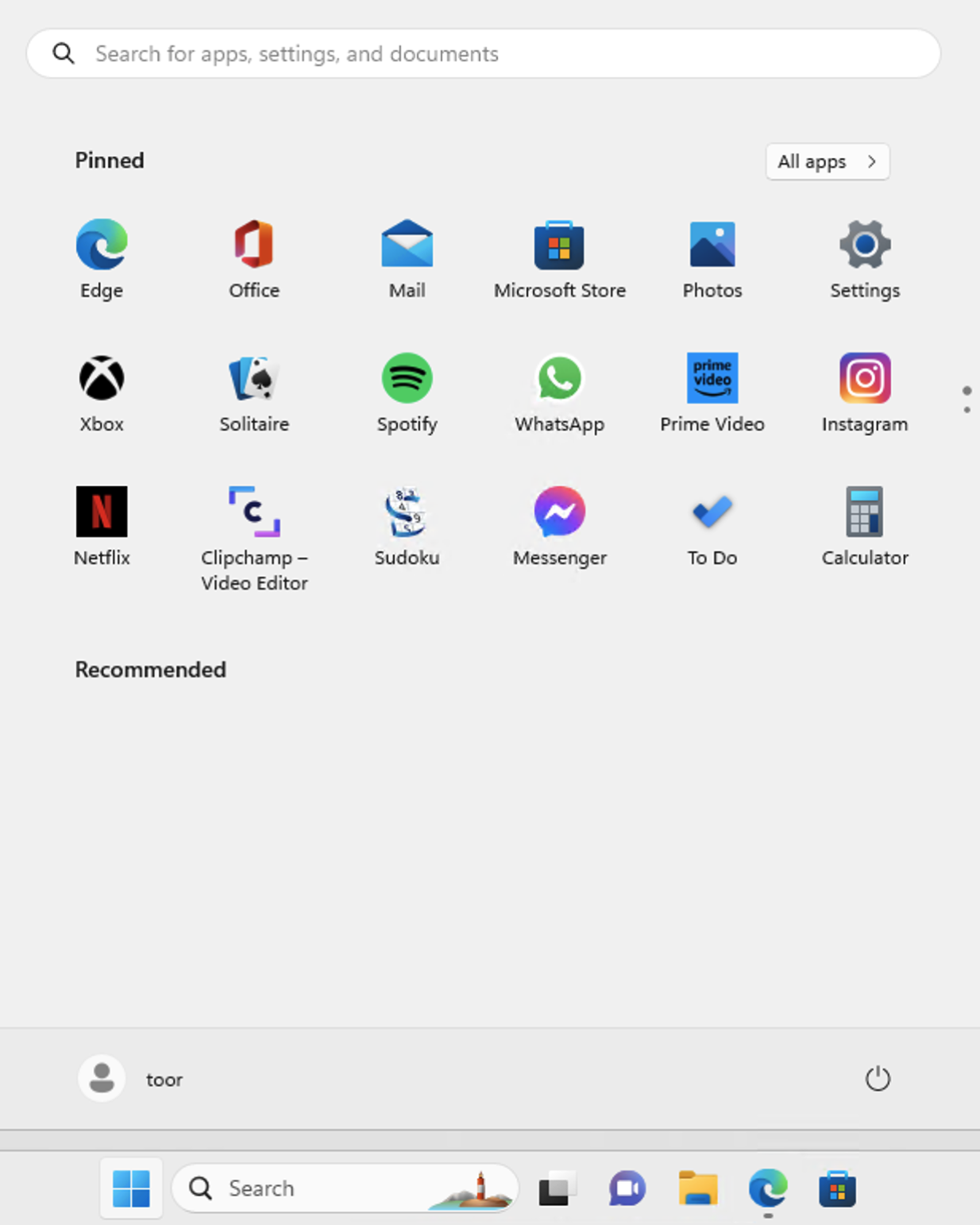Open the toor user account menu
The image size is (980, 1225).
[x=132, y=1079]
